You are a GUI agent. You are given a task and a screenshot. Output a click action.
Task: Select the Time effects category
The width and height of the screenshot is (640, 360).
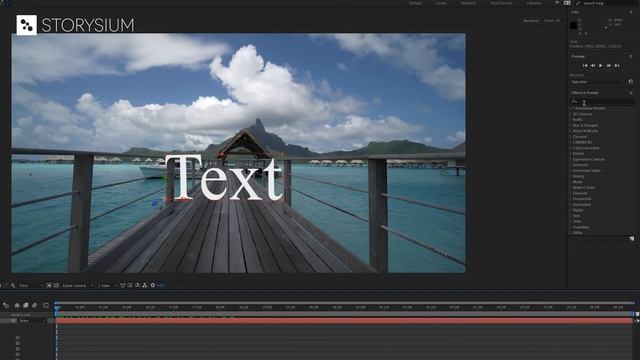click(577, 221)
